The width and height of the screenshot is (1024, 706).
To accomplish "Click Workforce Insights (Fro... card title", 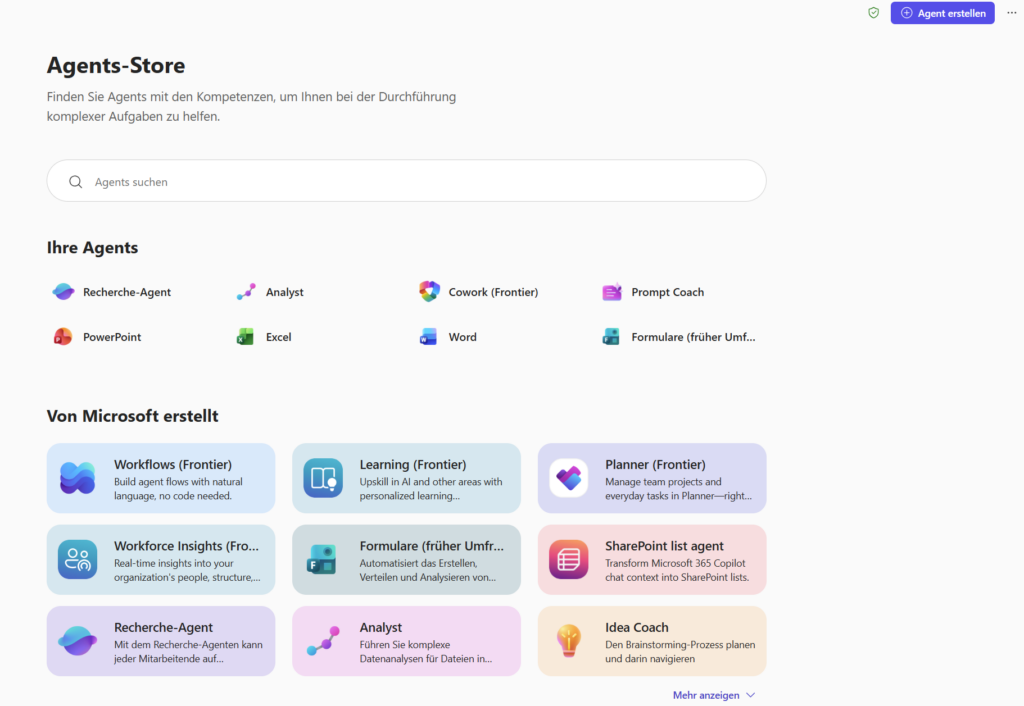I will pos(186,546).
